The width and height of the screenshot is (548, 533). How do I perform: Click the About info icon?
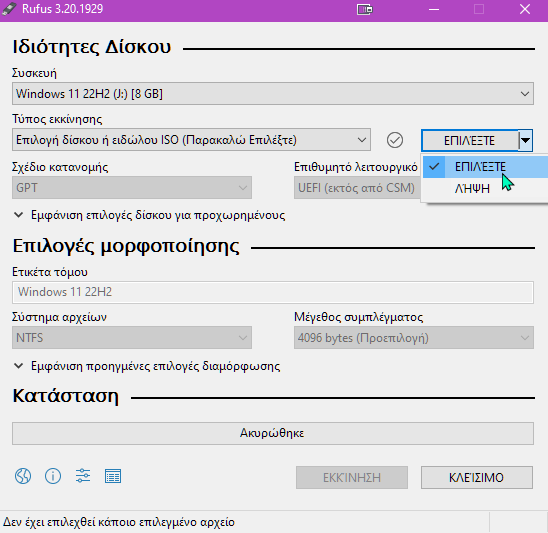tap(53, 476)
